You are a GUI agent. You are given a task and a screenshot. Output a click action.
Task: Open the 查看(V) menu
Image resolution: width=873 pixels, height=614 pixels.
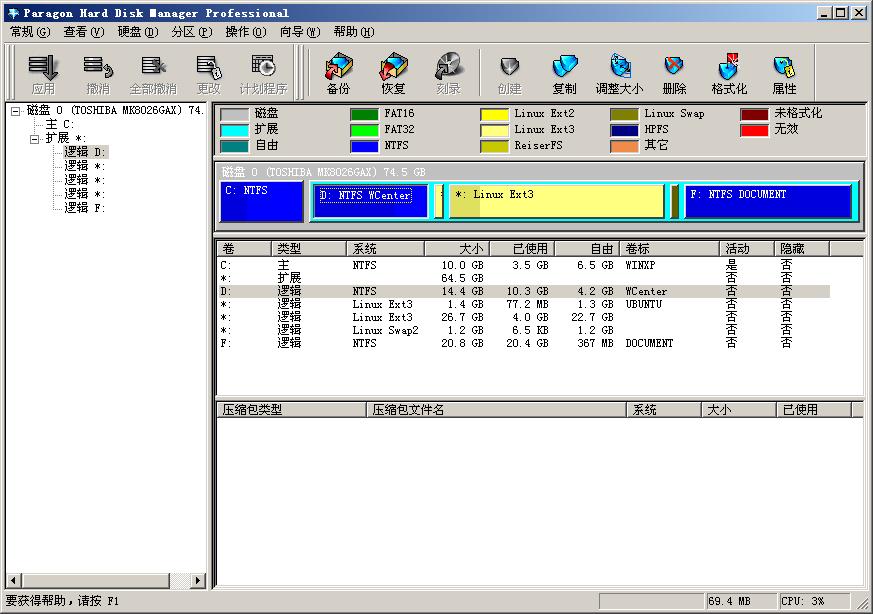(x=84, y=32)
